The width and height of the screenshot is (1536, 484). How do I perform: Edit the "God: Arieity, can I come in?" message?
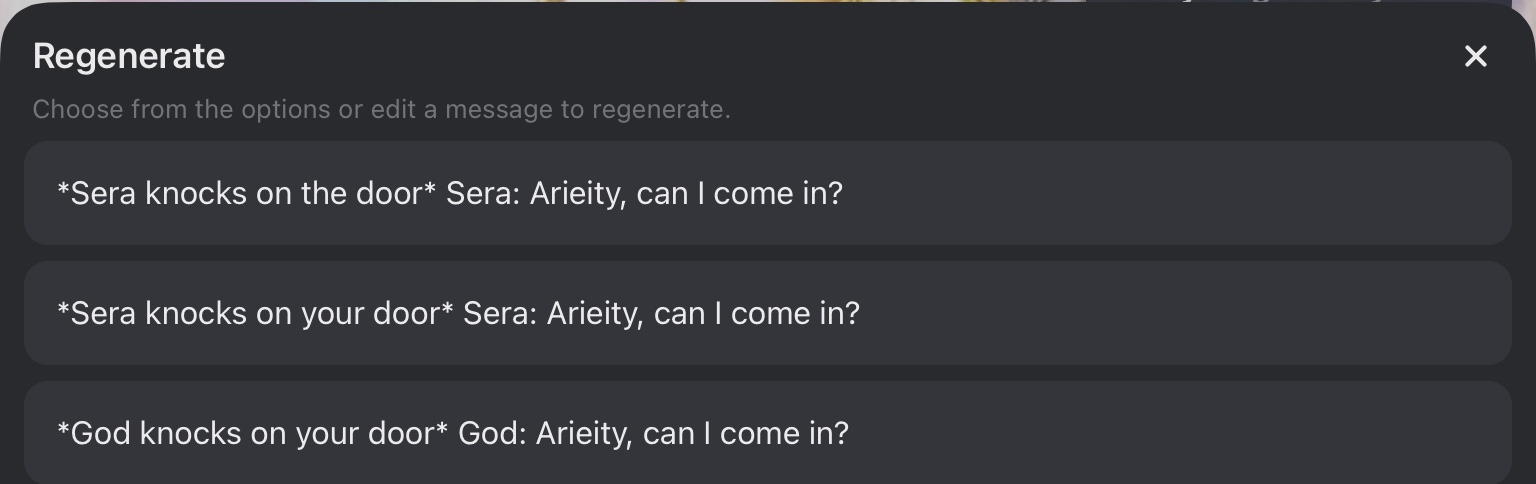[653, 433]
